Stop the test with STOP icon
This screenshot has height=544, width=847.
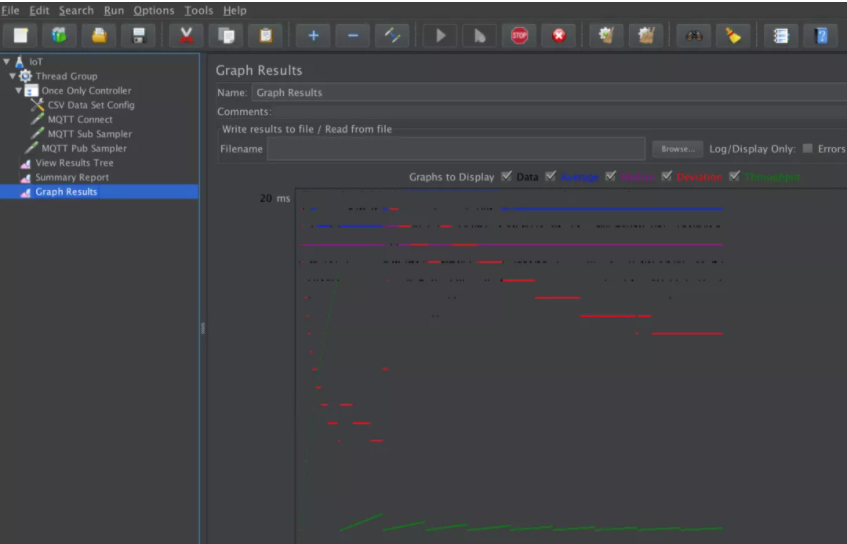pos(519,36)
